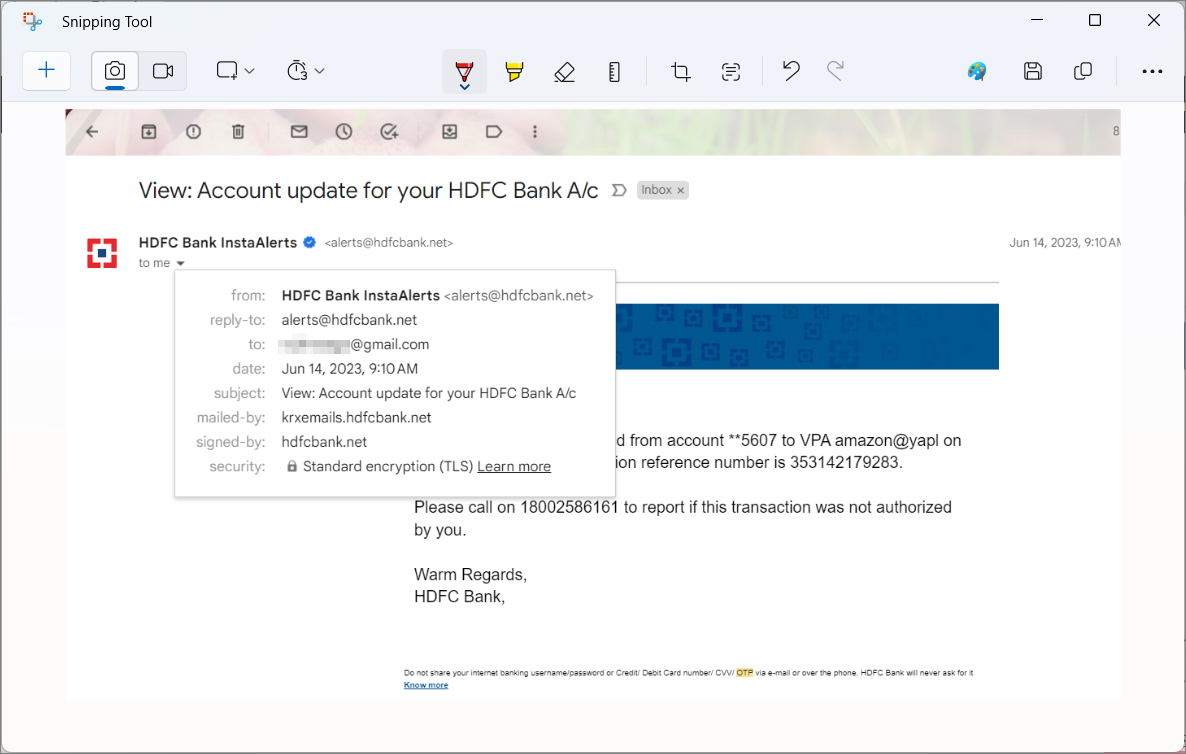Select the highlighter tool
The image size is (1186, 754).
tap(514, 71)
